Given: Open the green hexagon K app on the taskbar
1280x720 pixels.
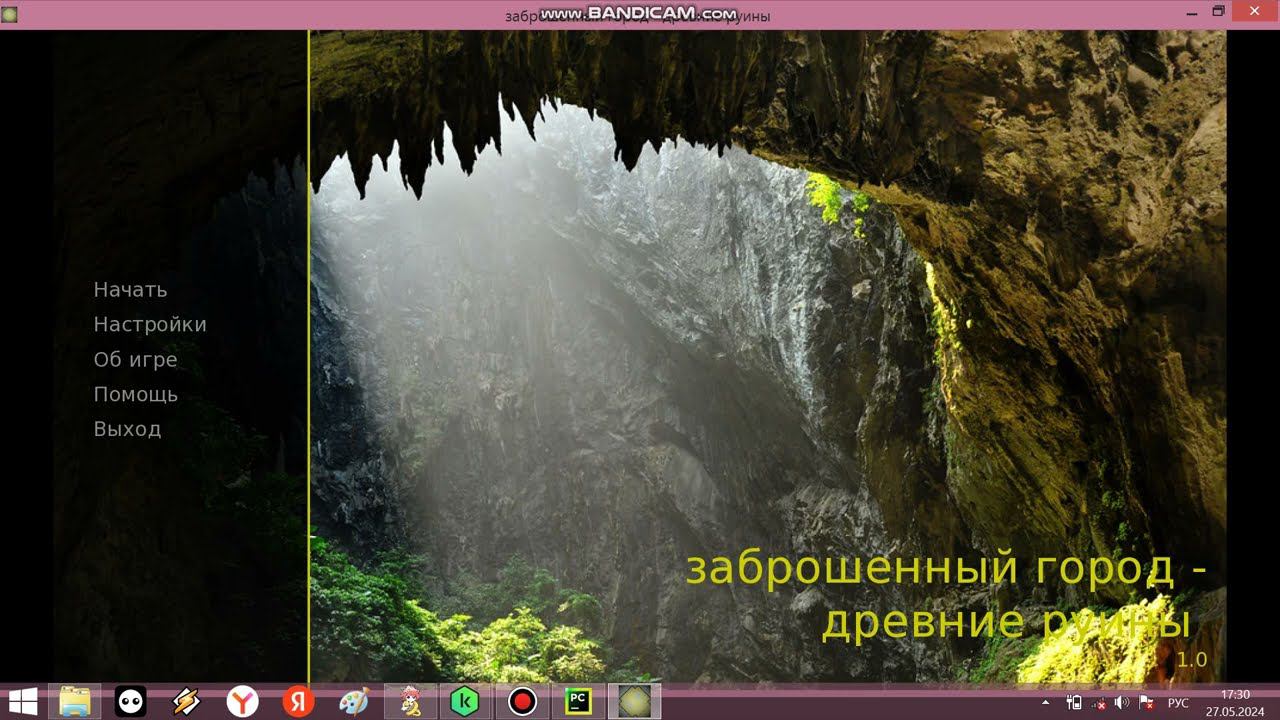Looking at the screenshot, I should tap(466, 702).
